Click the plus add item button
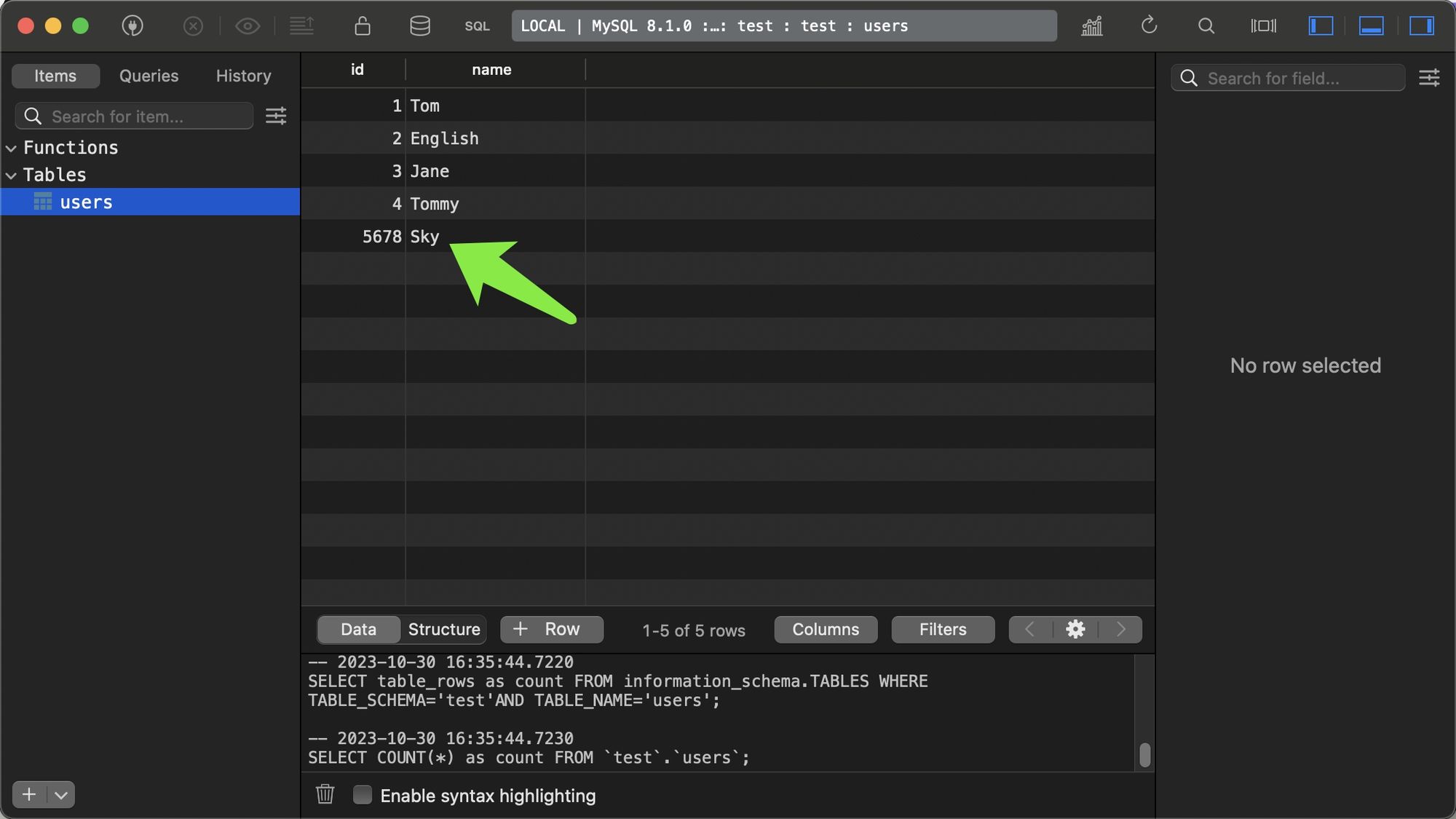The height and width of the screenshot is (819, 1456). [x=29, y=794]
